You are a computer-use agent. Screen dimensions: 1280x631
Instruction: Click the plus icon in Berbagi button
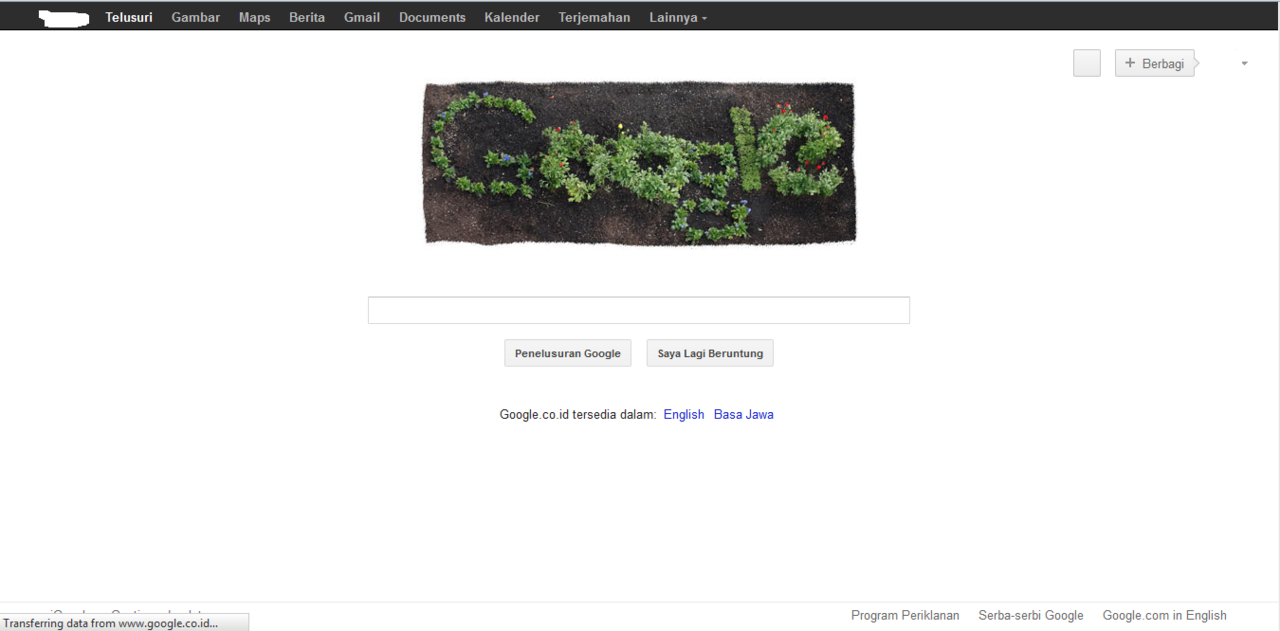pyautogui.click(x=1130, y=63)
